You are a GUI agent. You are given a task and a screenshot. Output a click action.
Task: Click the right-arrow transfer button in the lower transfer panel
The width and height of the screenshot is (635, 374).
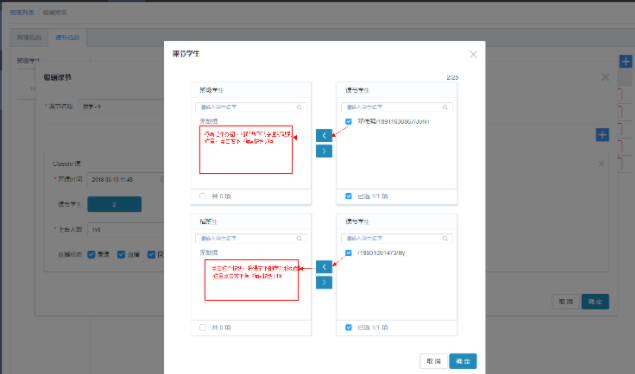[324, 283]
